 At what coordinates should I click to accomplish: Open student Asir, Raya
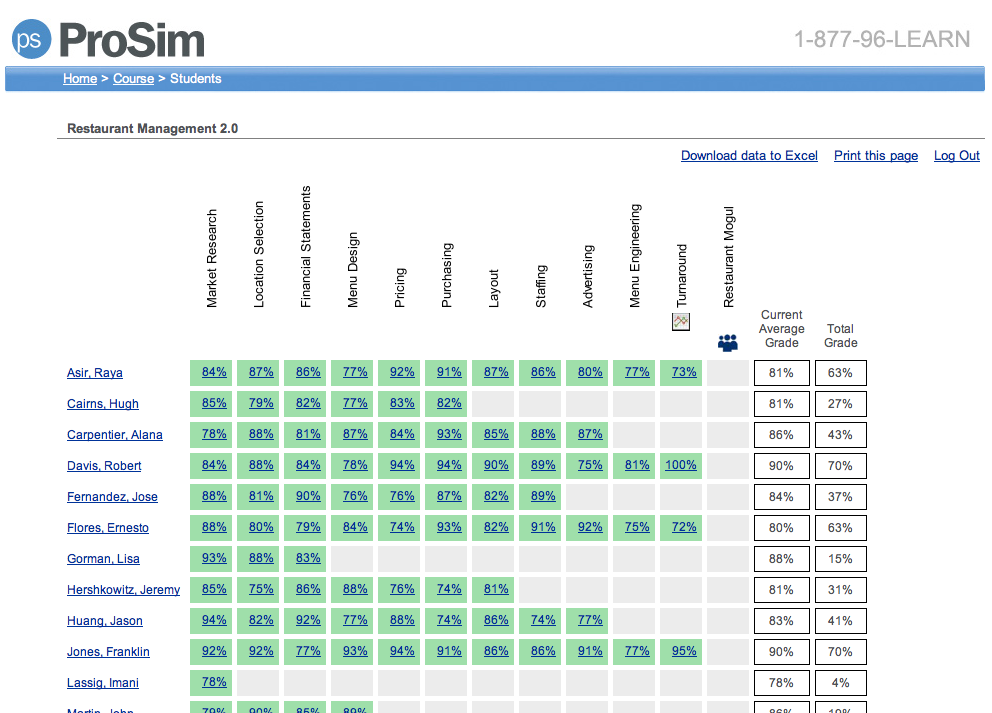[95, 373]
